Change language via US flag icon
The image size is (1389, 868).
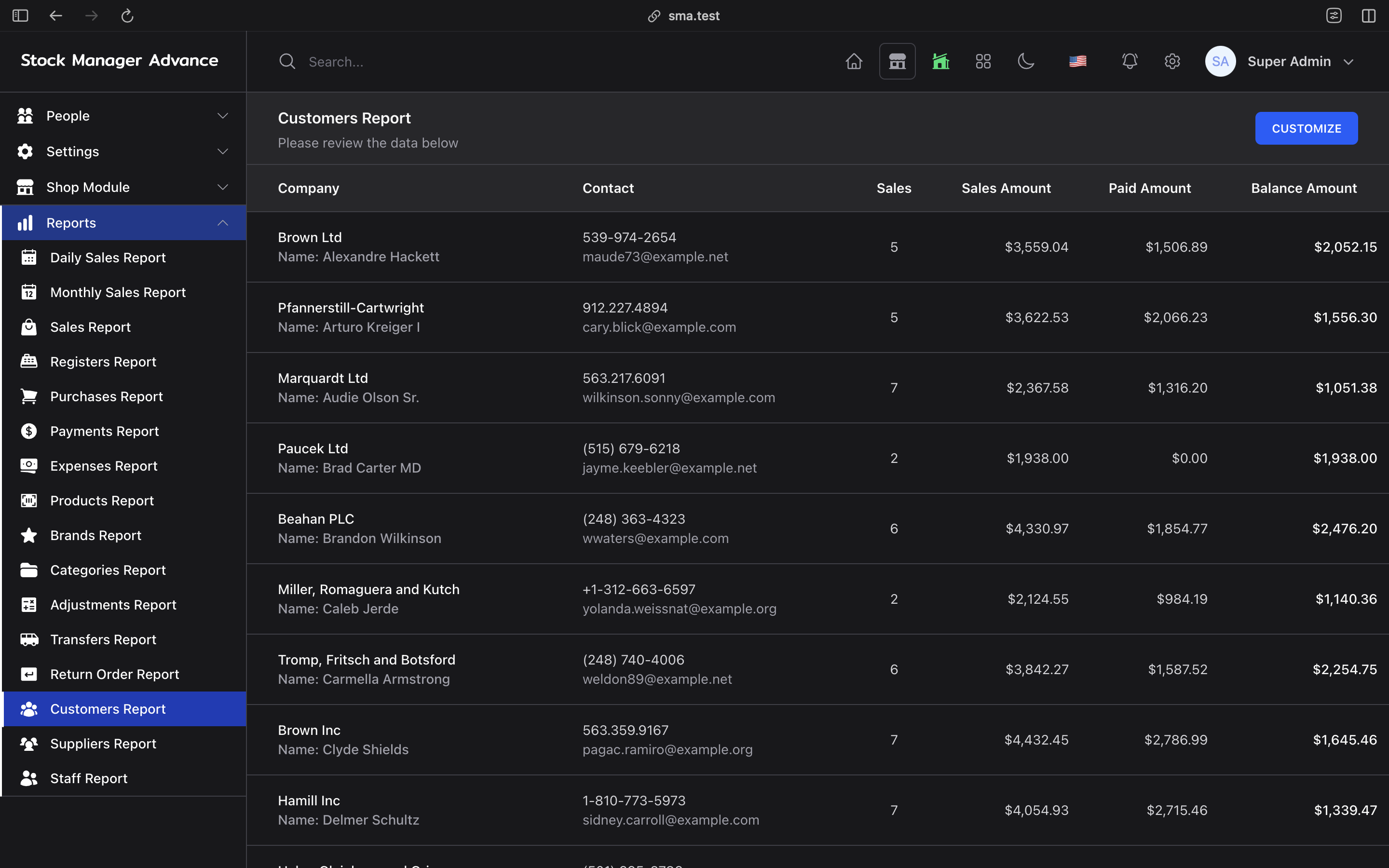tap(1077, 61)
